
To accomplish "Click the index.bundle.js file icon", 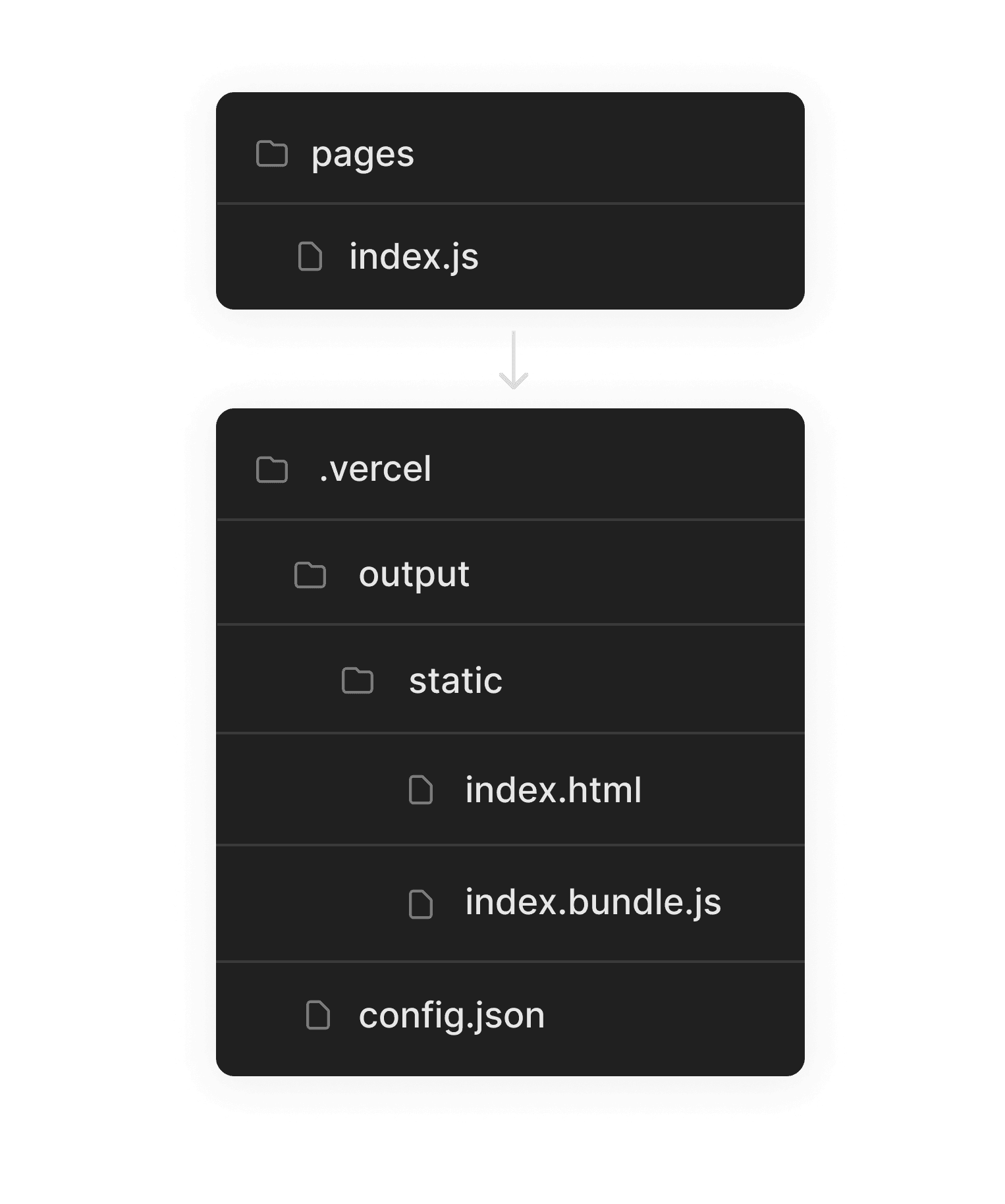I will [421, 904].
